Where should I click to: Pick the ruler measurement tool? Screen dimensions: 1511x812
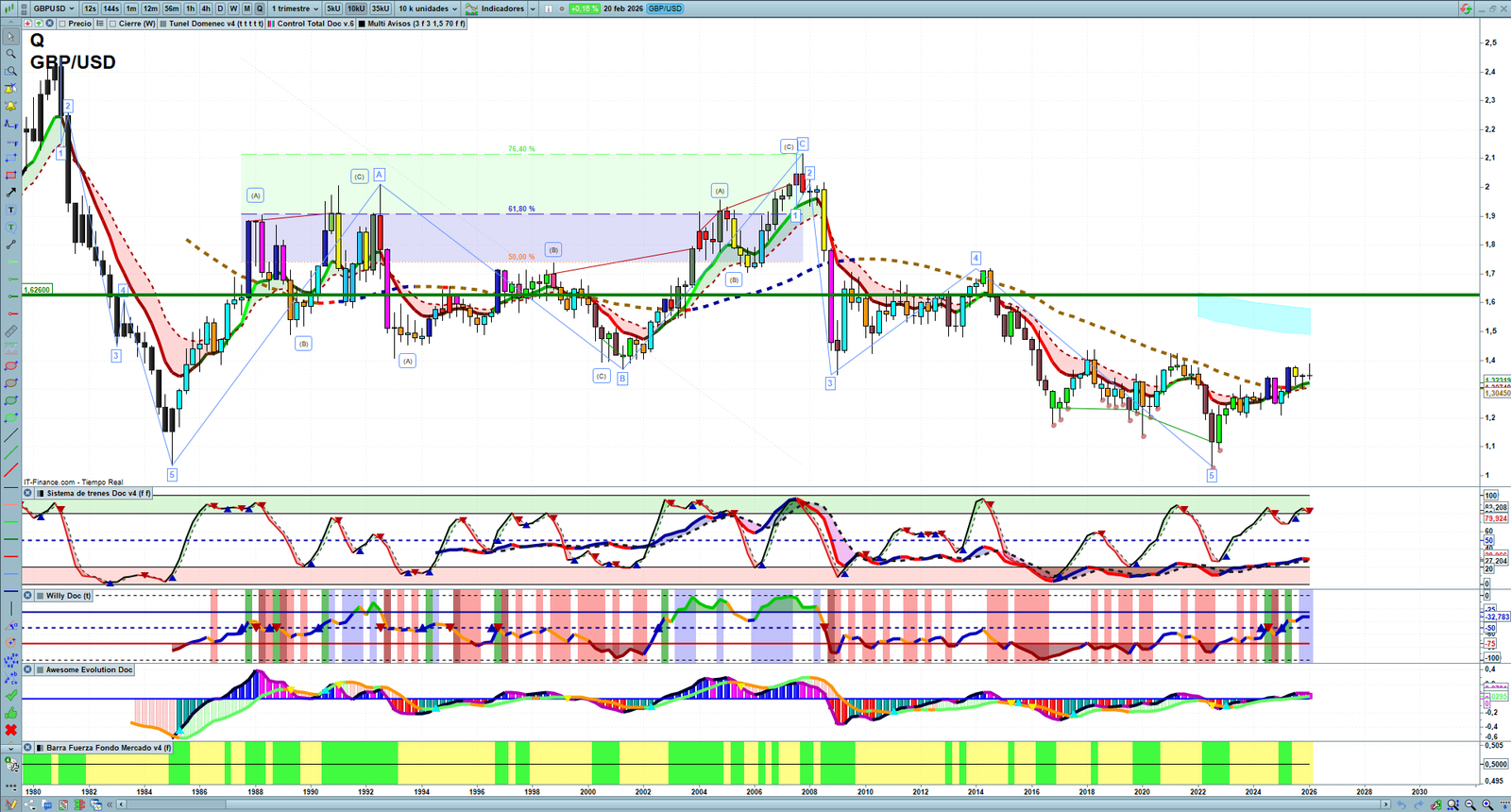click(10, 331)
